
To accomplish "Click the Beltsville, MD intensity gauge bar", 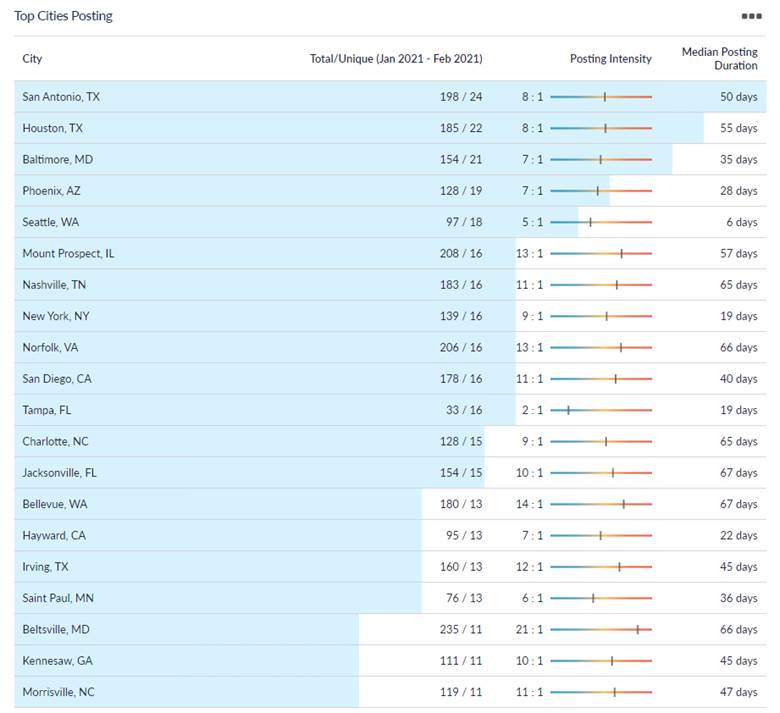I will click(x=601, y=629).
